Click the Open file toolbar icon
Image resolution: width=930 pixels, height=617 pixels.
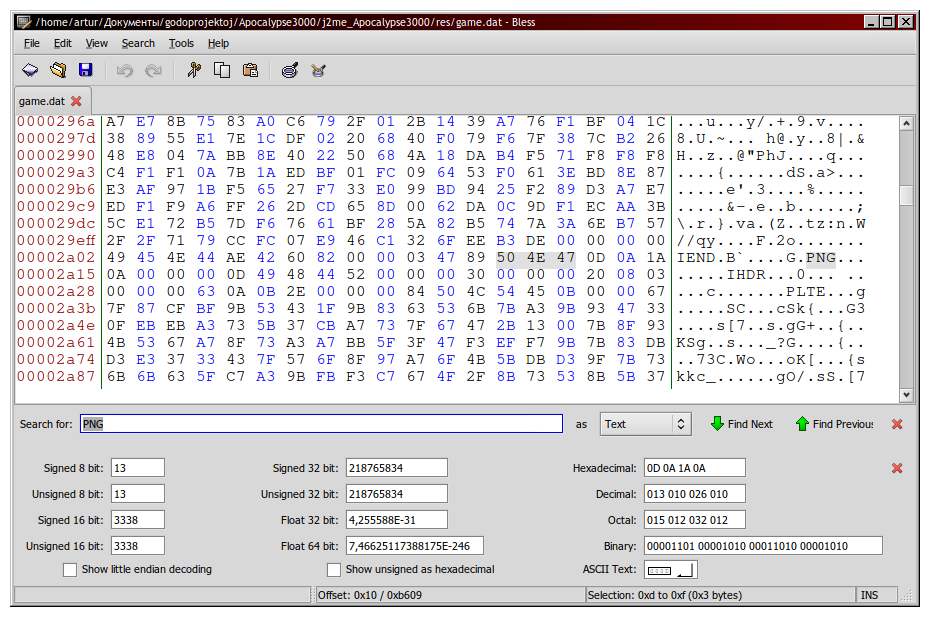pyautogui.click(x=58, y=71)
